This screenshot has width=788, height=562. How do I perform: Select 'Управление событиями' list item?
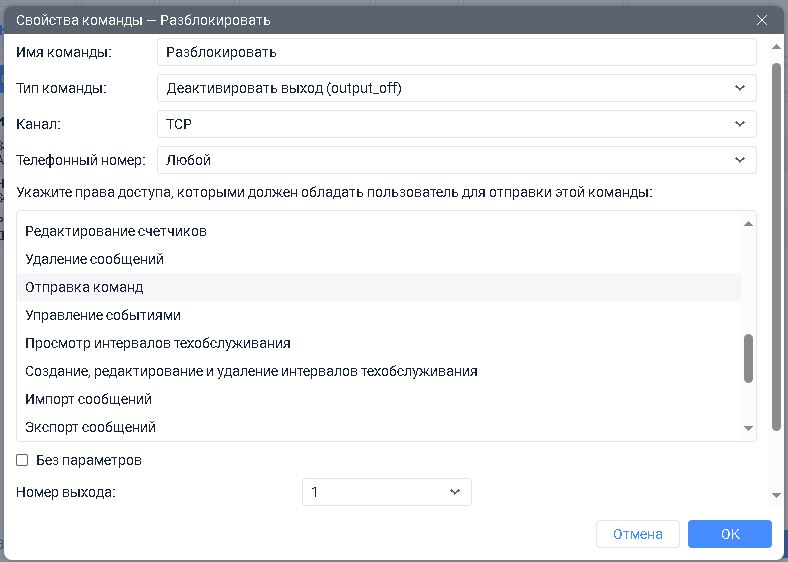[103, 315]
